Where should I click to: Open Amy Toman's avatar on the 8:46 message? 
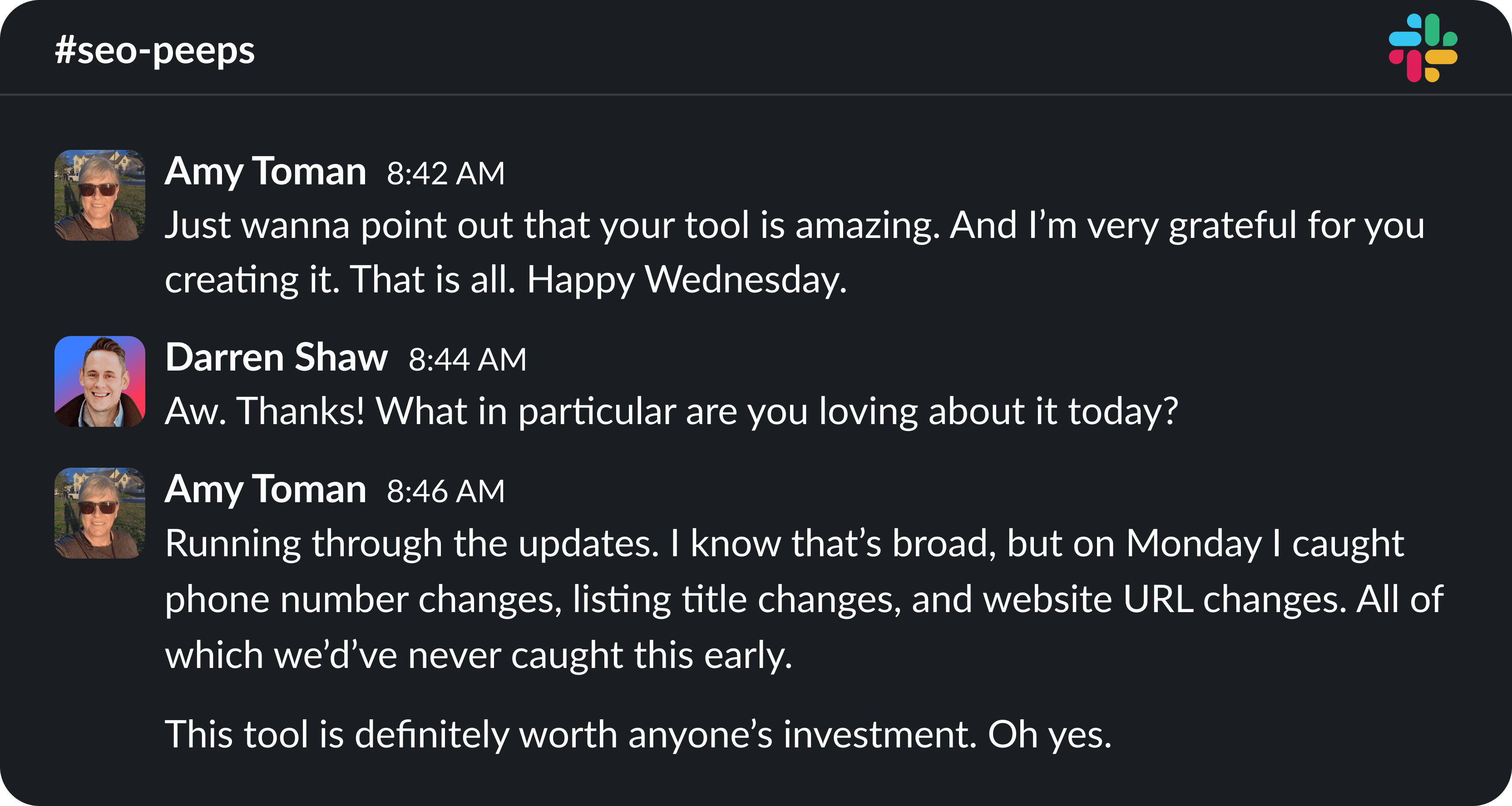100,513
